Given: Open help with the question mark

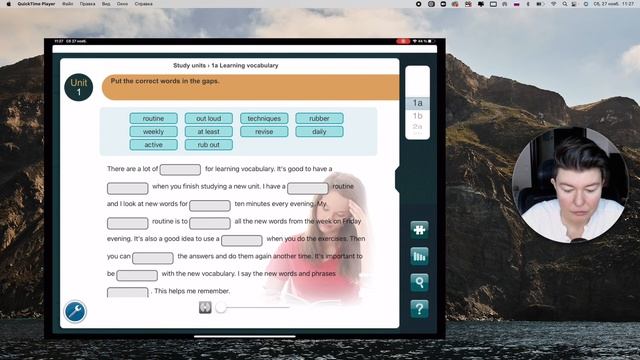Looking at the screenshot, I should pos(419,309).
